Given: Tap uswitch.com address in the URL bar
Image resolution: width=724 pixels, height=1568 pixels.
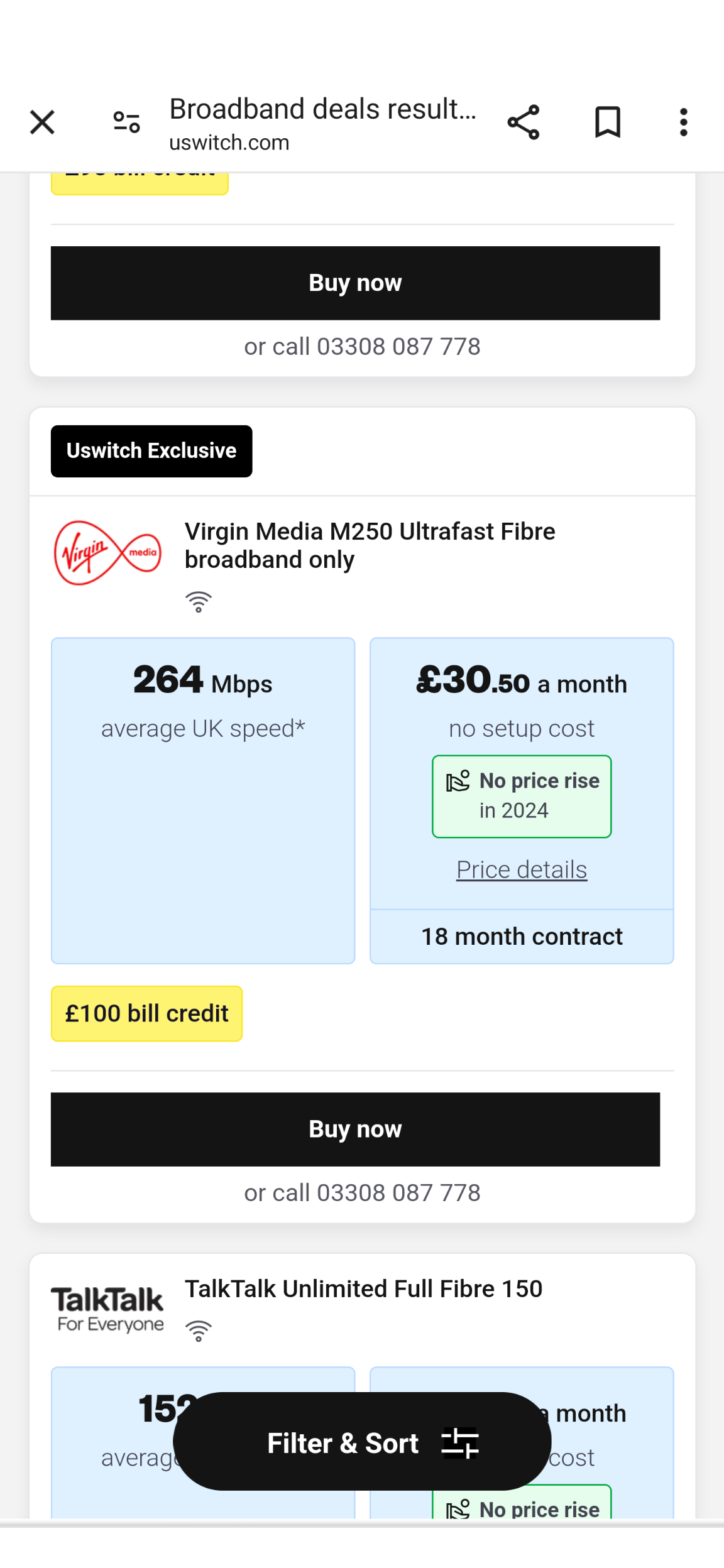Looking at the screenshot, I should click(229, 143).
